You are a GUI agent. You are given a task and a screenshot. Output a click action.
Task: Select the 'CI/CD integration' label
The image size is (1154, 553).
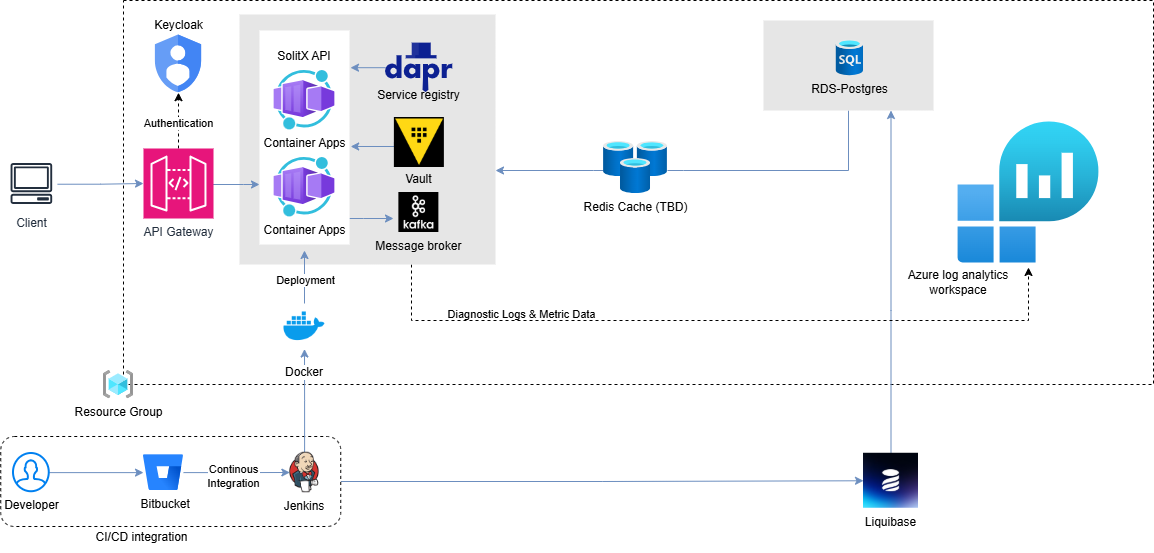(x=141, y=537)
